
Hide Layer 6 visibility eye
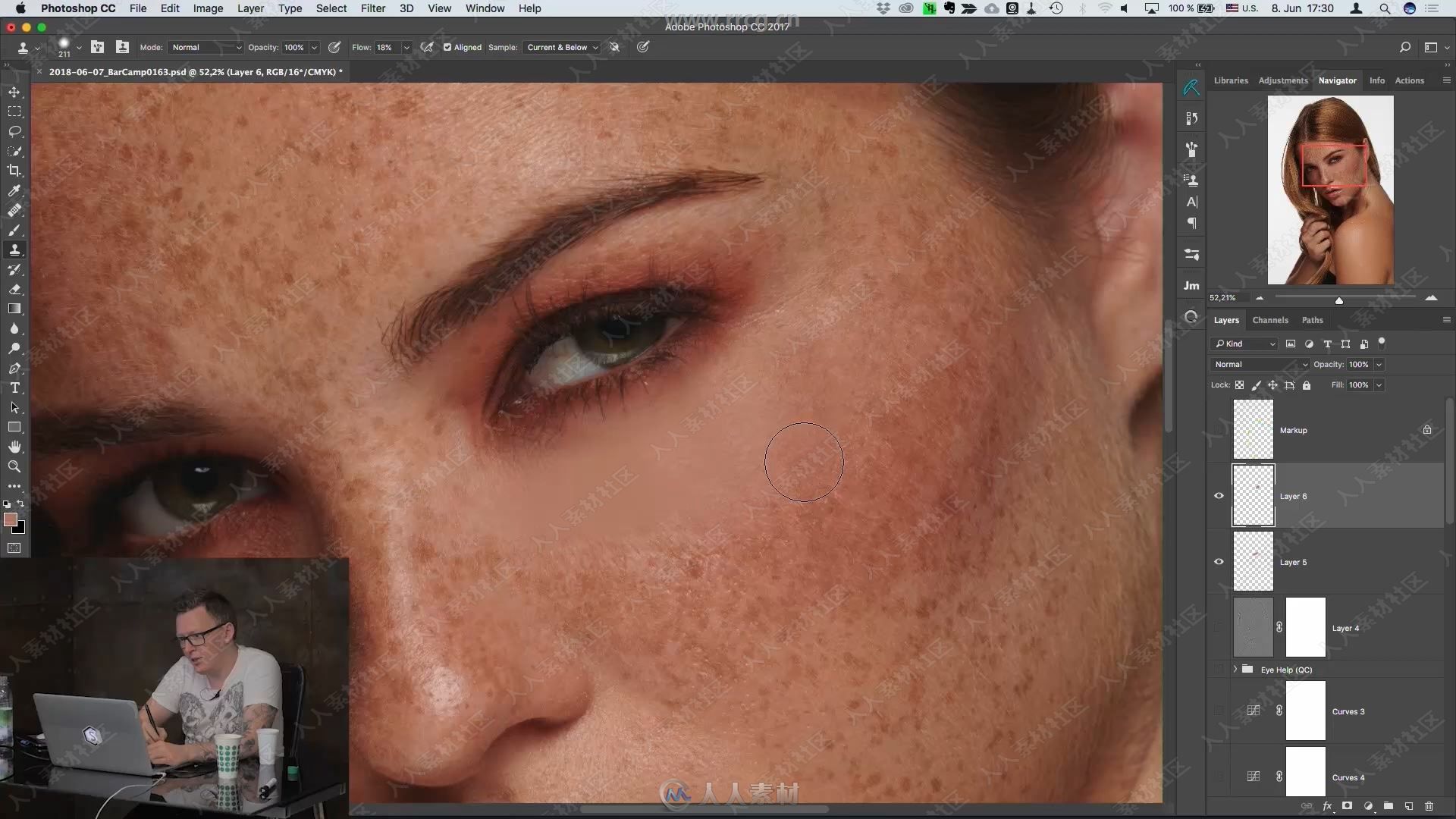[1219, 496]
